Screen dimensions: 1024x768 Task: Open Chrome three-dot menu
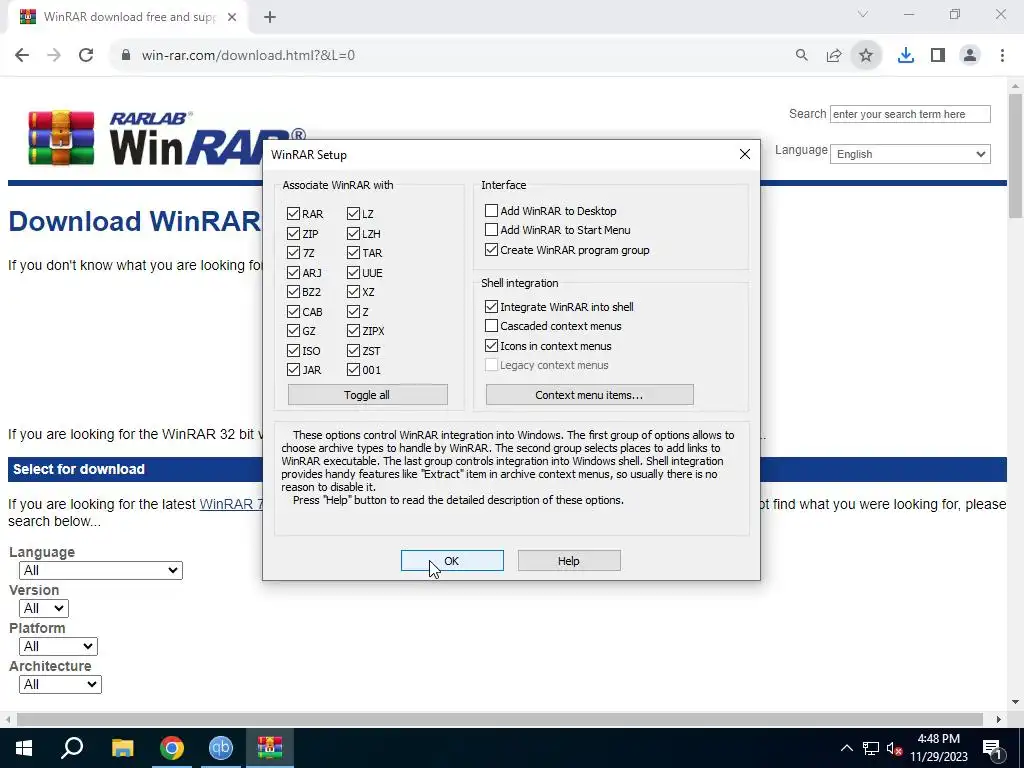click(1002, 55)
